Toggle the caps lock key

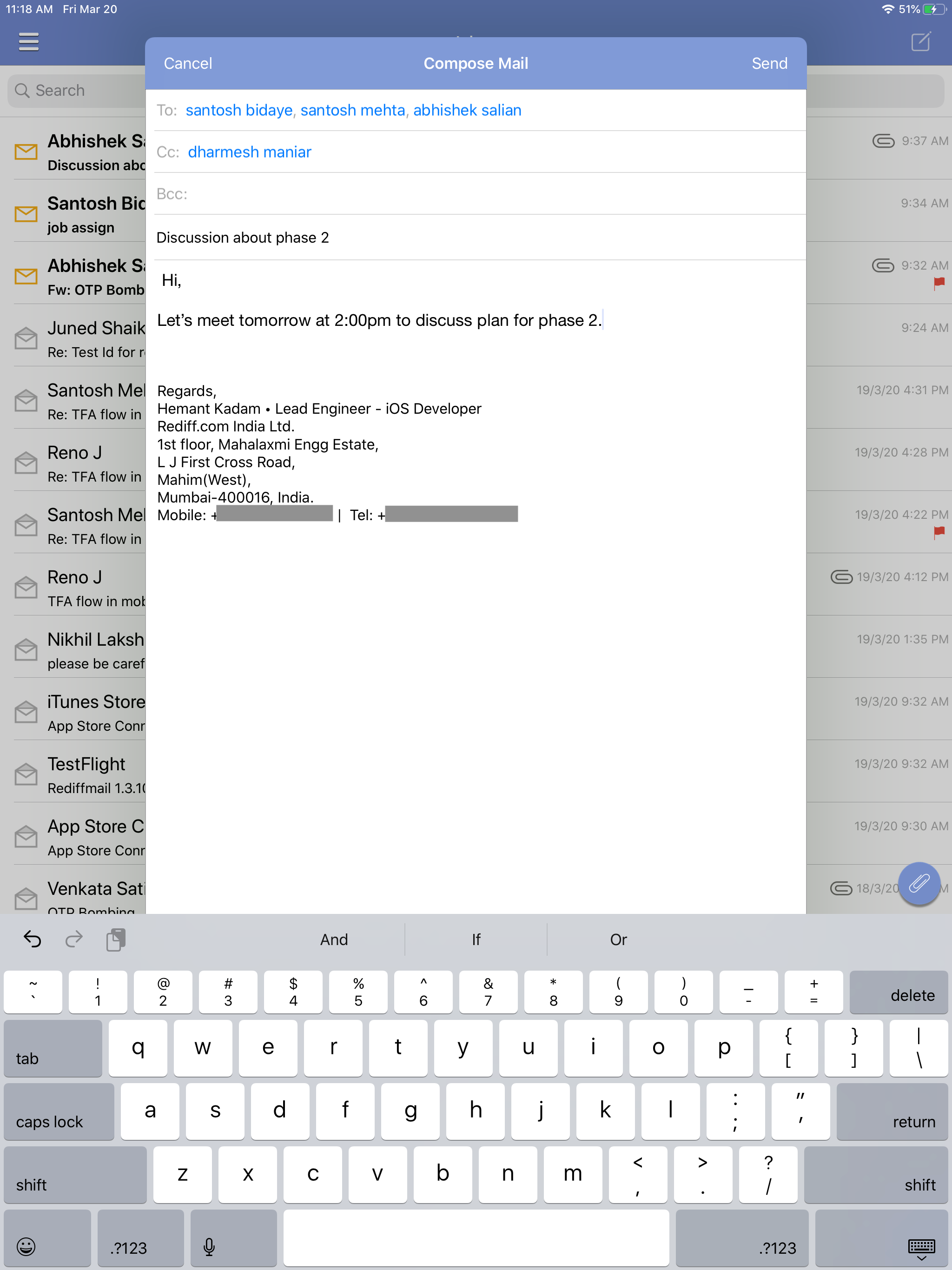[x=59, y=1112]
